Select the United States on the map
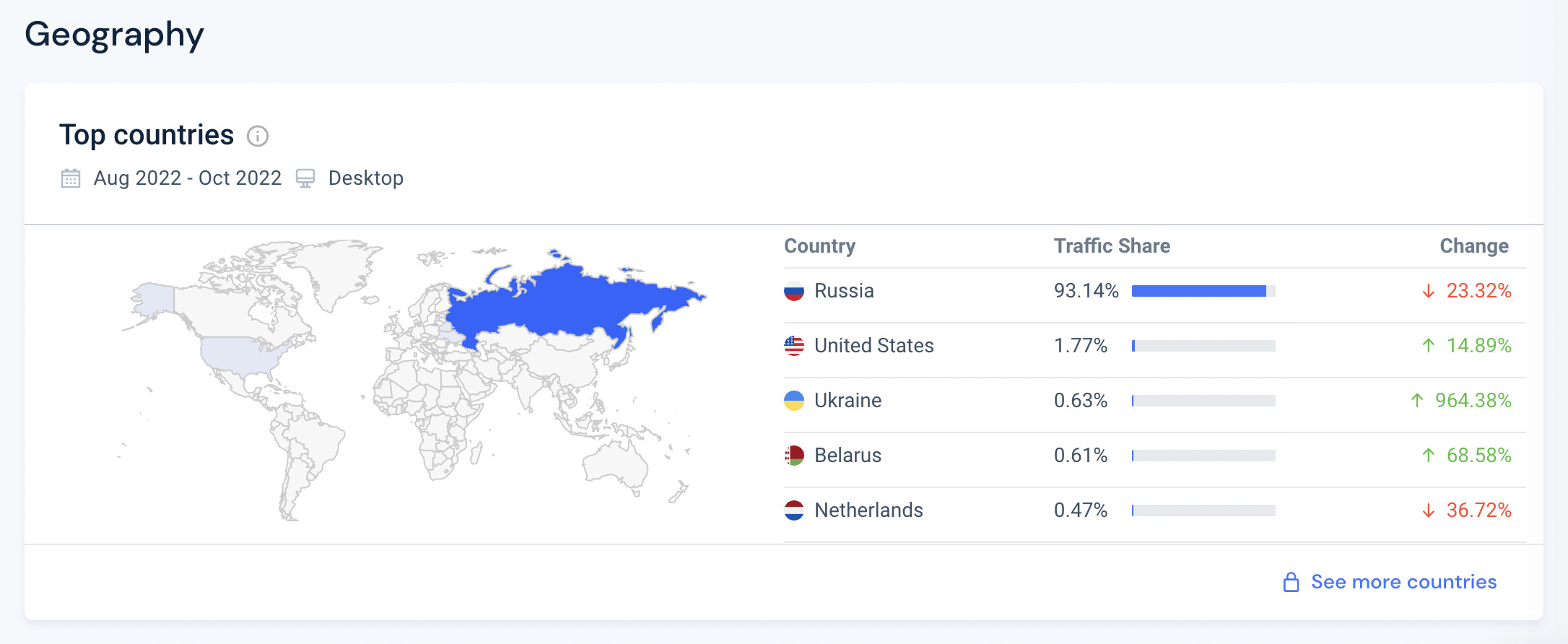 (x=238, y=354)
